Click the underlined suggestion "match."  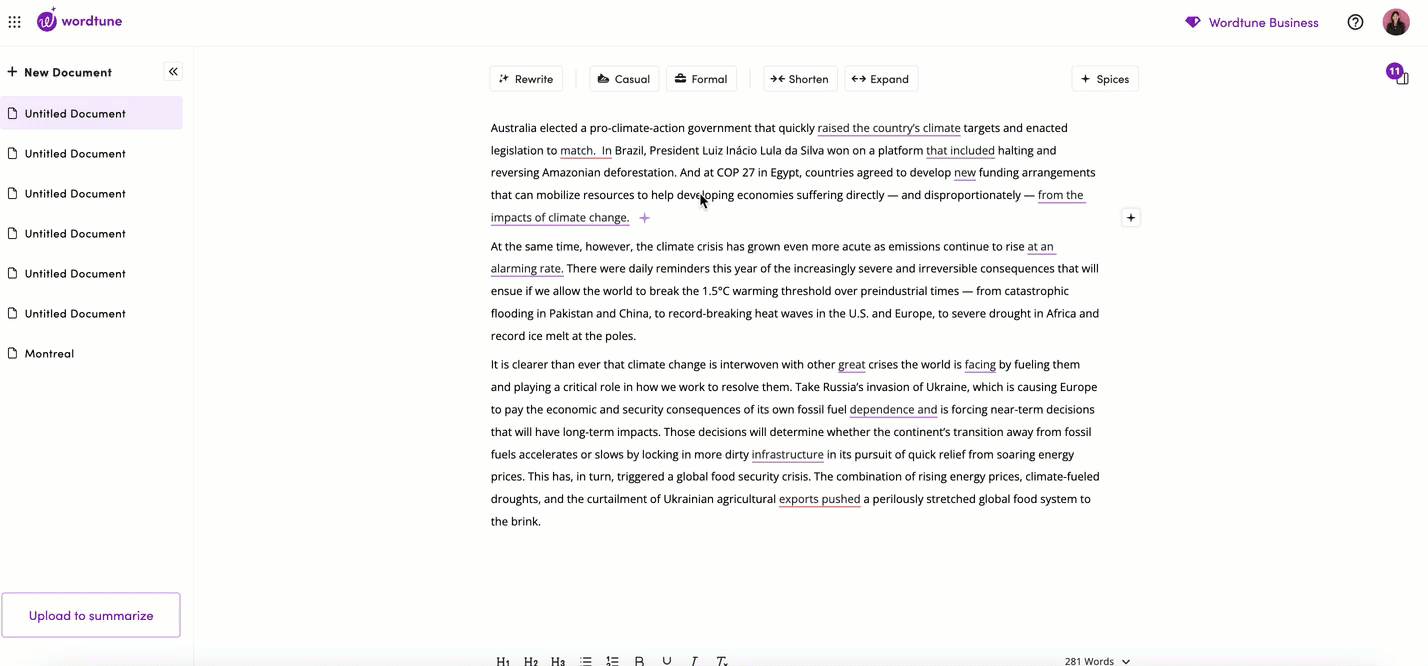click(577, 151)
